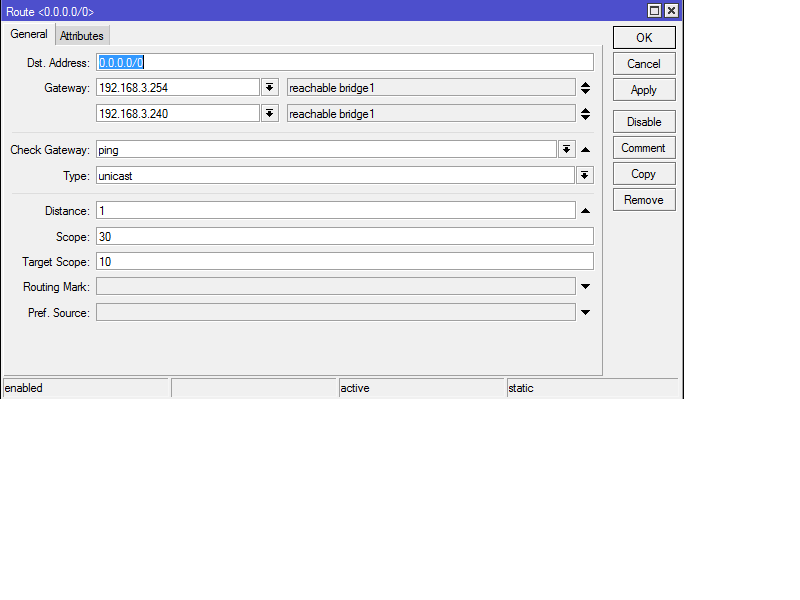Click the OK button
Viewport: 800px width, 600px height.
coord(644,38)
